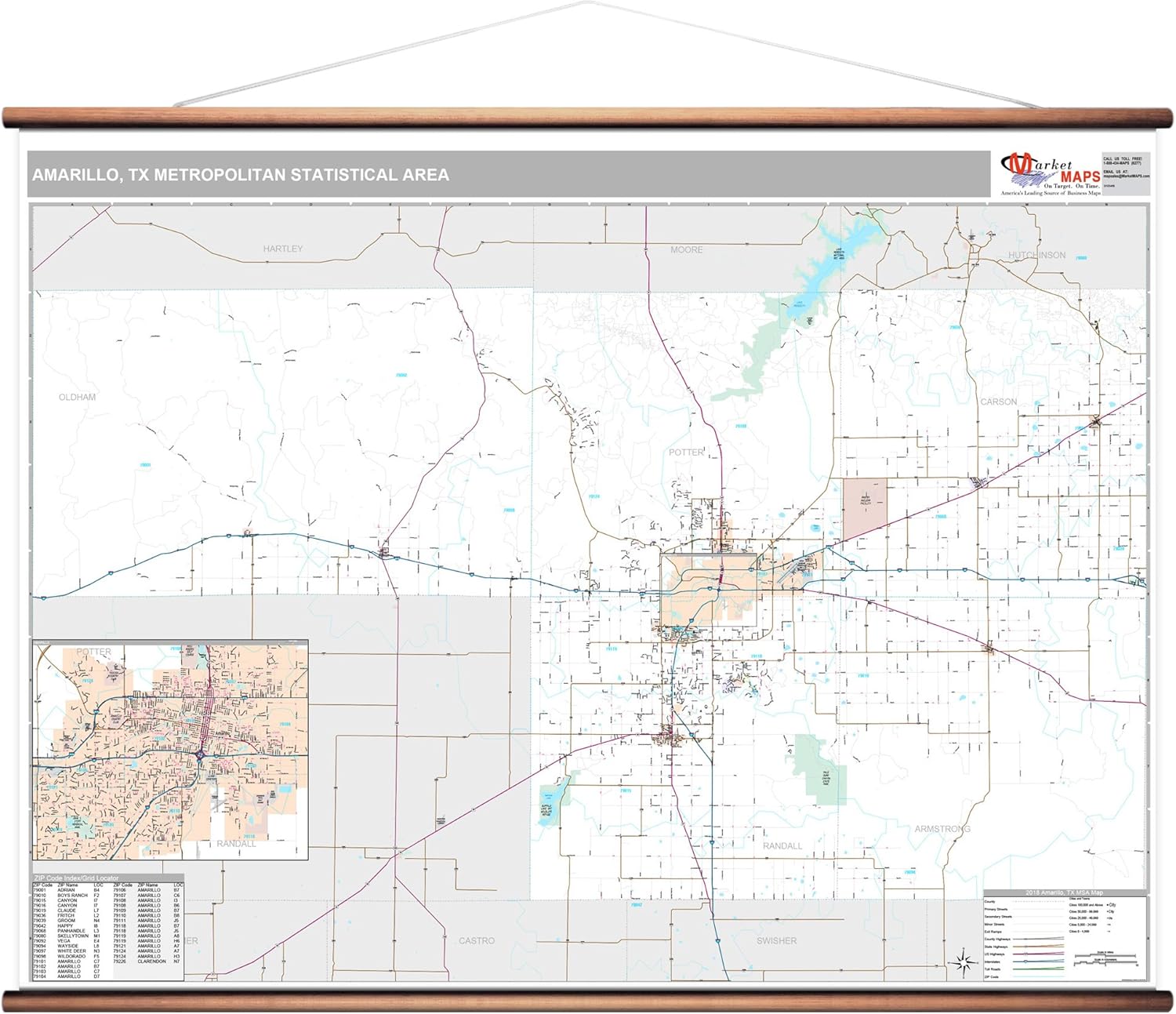
Task: Click the CLARENDON row in ZIP index
Action: pyautogui.click(x=147, y=961)
